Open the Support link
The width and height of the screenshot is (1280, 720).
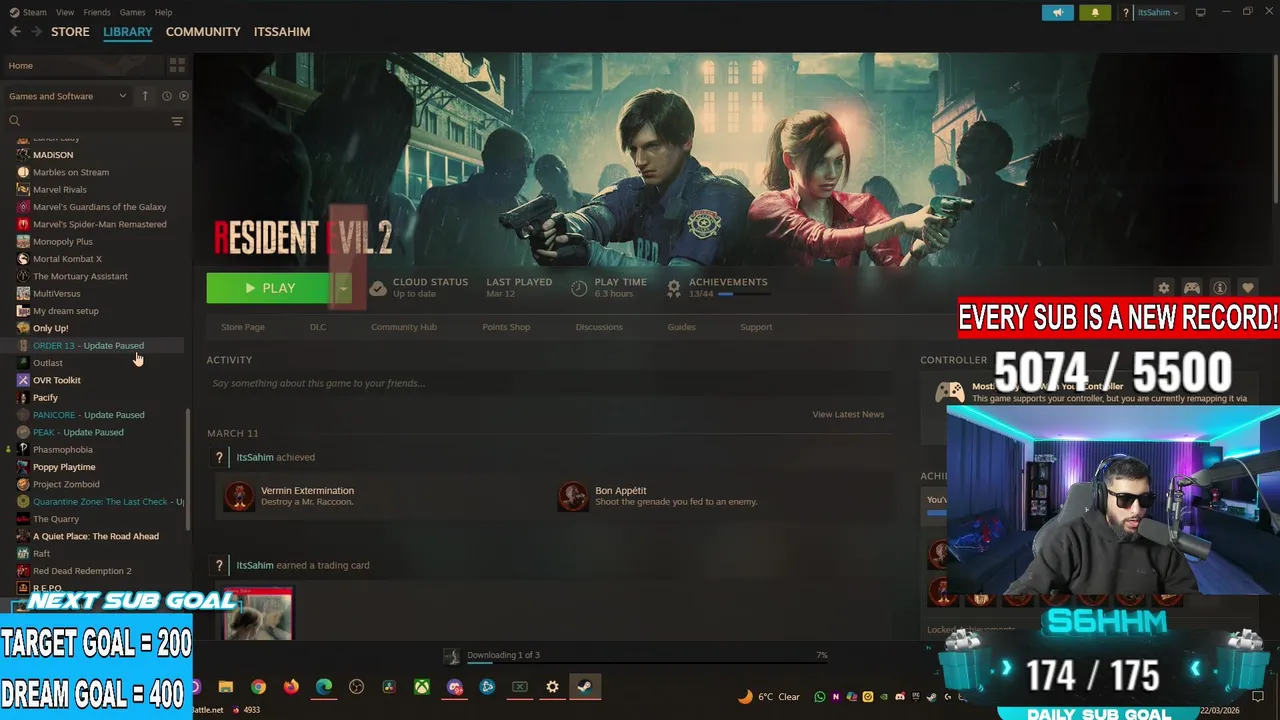[x=756, y=327]
